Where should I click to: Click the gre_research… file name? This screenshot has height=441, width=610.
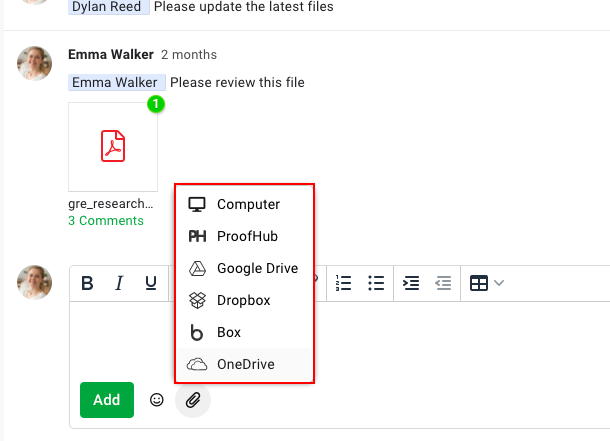point(110,204)
